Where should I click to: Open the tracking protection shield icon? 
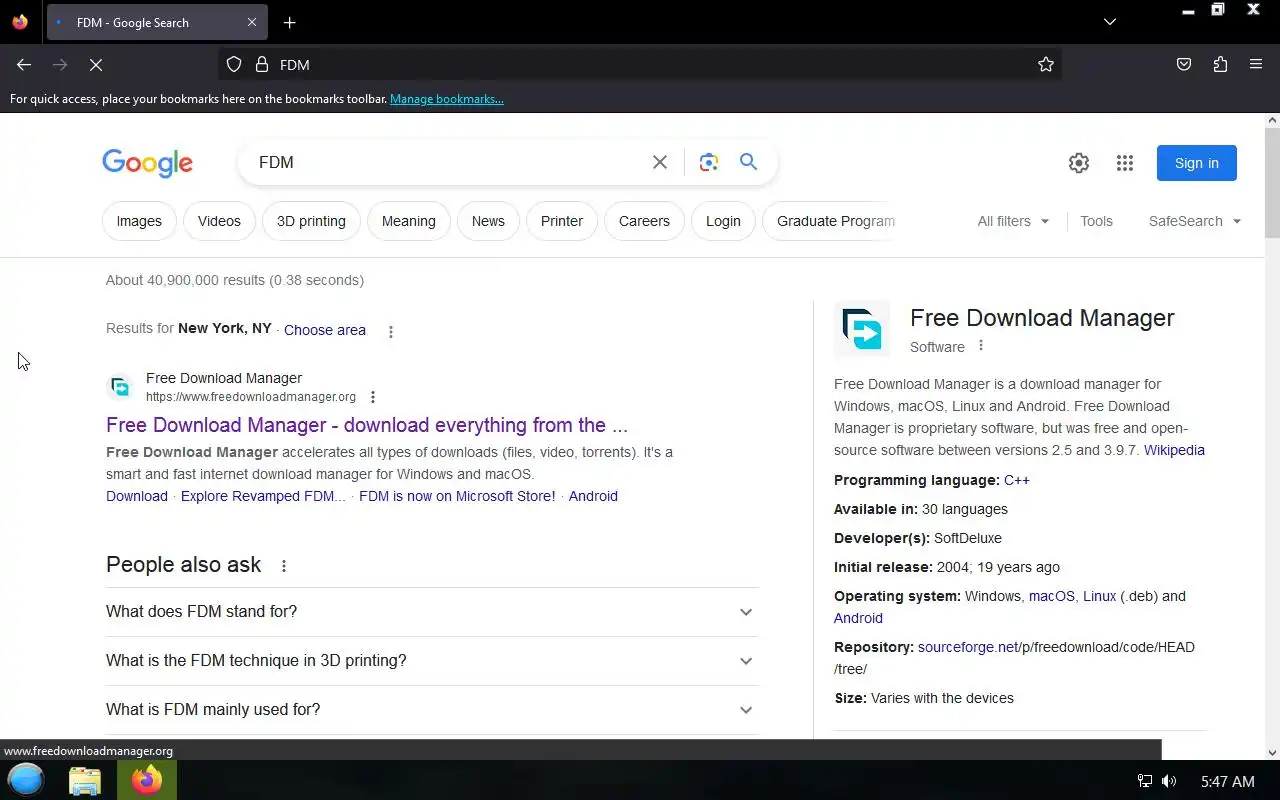click(x=234, y=64)
